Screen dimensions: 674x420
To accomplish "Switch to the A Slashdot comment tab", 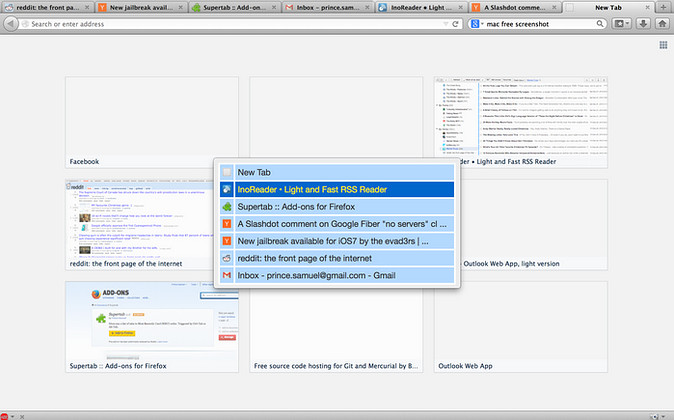I will [515, 7].
